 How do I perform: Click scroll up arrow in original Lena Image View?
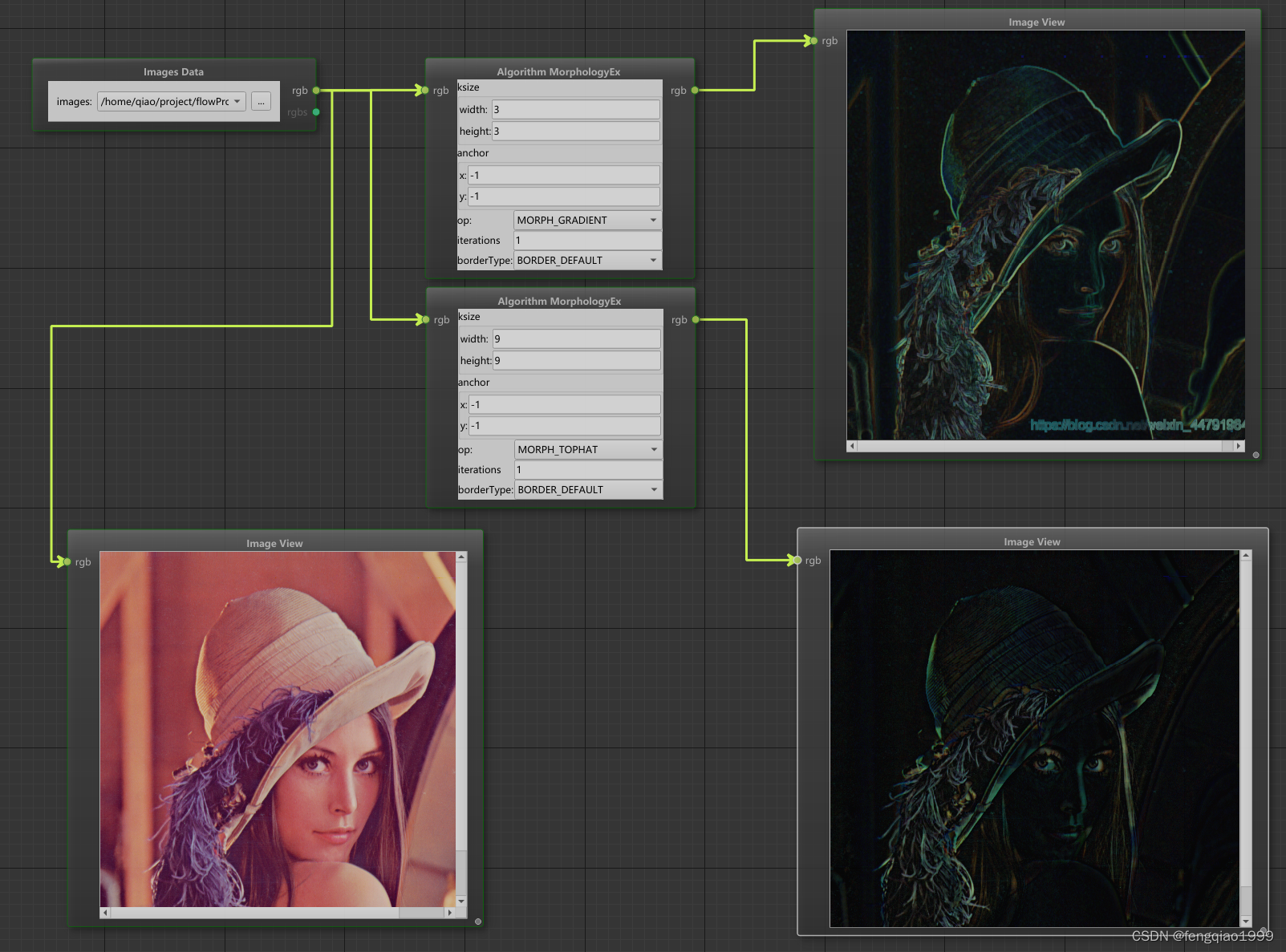461,557
